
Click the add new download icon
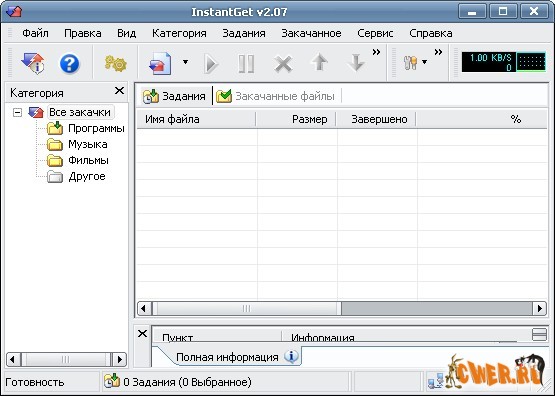coord(161,64)
